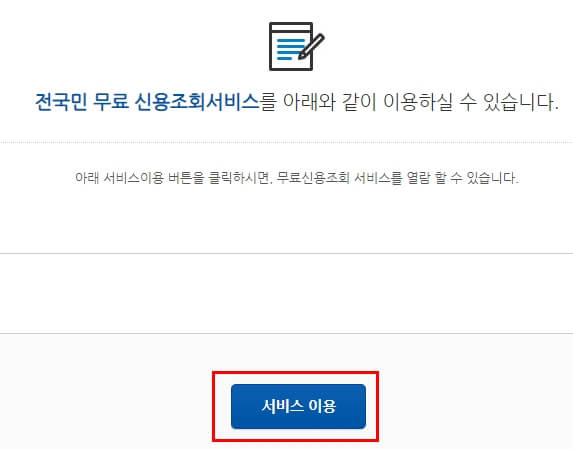Click the dark header bar of document icon
Image resolution: width=573 pixels, height=449 pixels.
coord(291,25)
